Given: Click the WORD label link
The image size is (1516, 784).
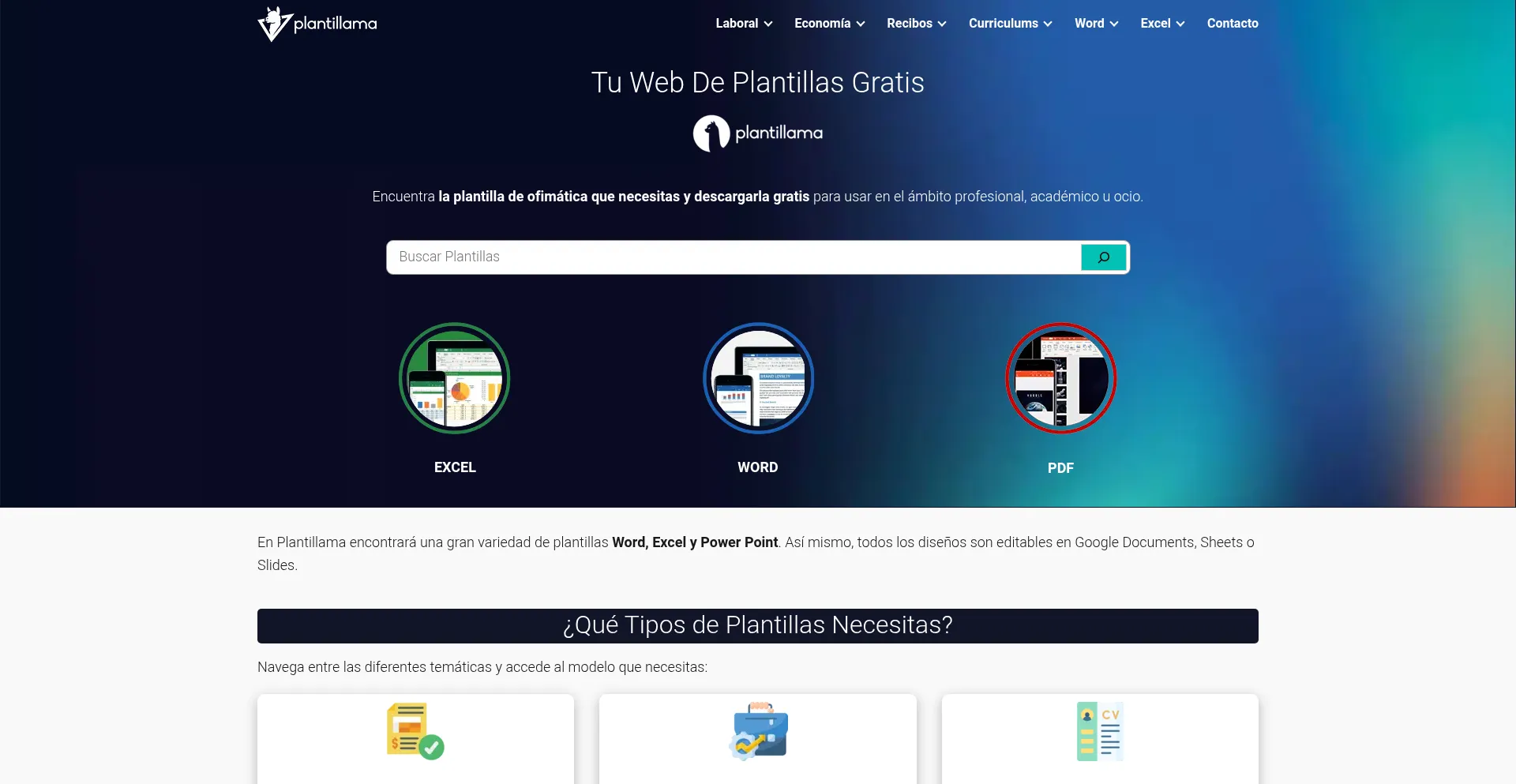Looking at the screenshot, I should pyautogui.click(x=758, y=467).
